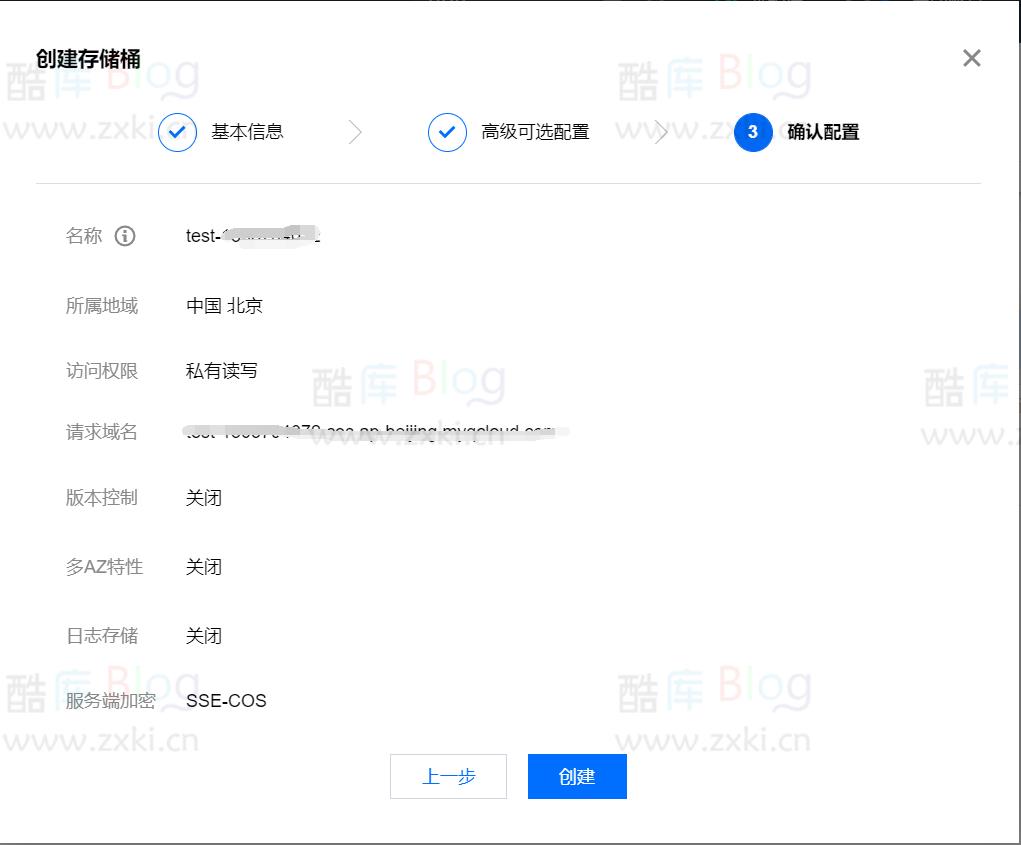Viewport: 1021px width, 845px height.
Task: Click the 多AZ特性 row value 关闭
Action: 204,567
